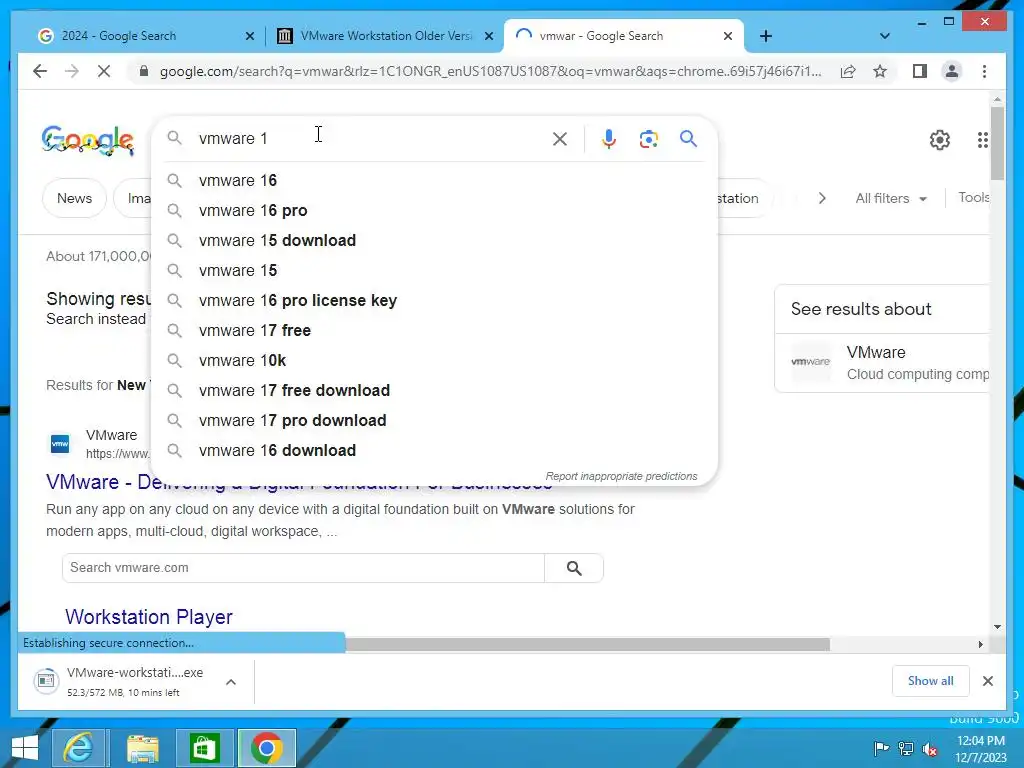Screen dimensions: 1024x768
Task: Choose the suggestion vmware 10k
Action: click(434, 360)
